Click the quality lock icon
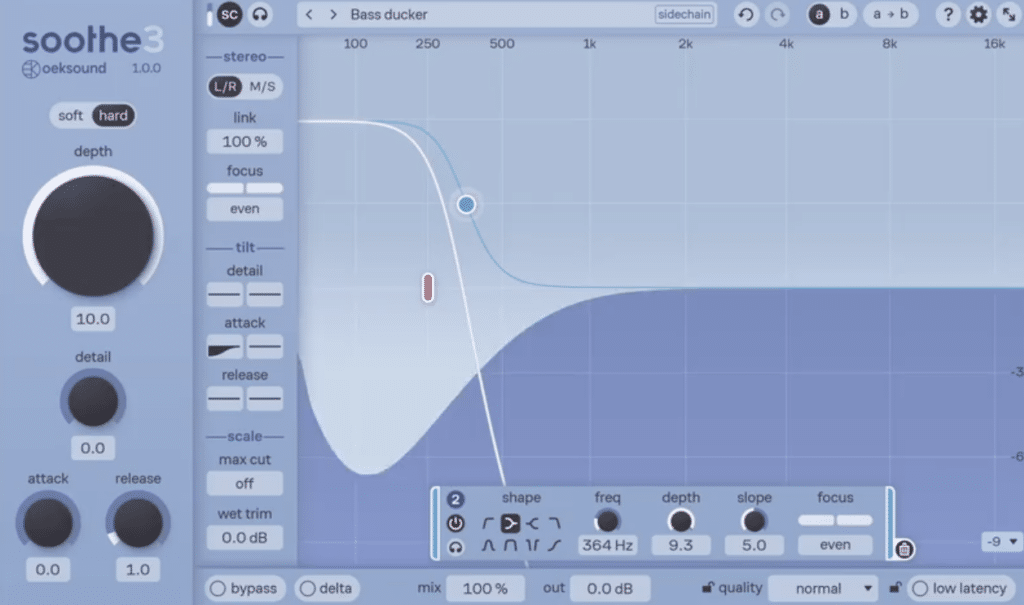The height and width of the screenshot is (605, 1024). 707,587
